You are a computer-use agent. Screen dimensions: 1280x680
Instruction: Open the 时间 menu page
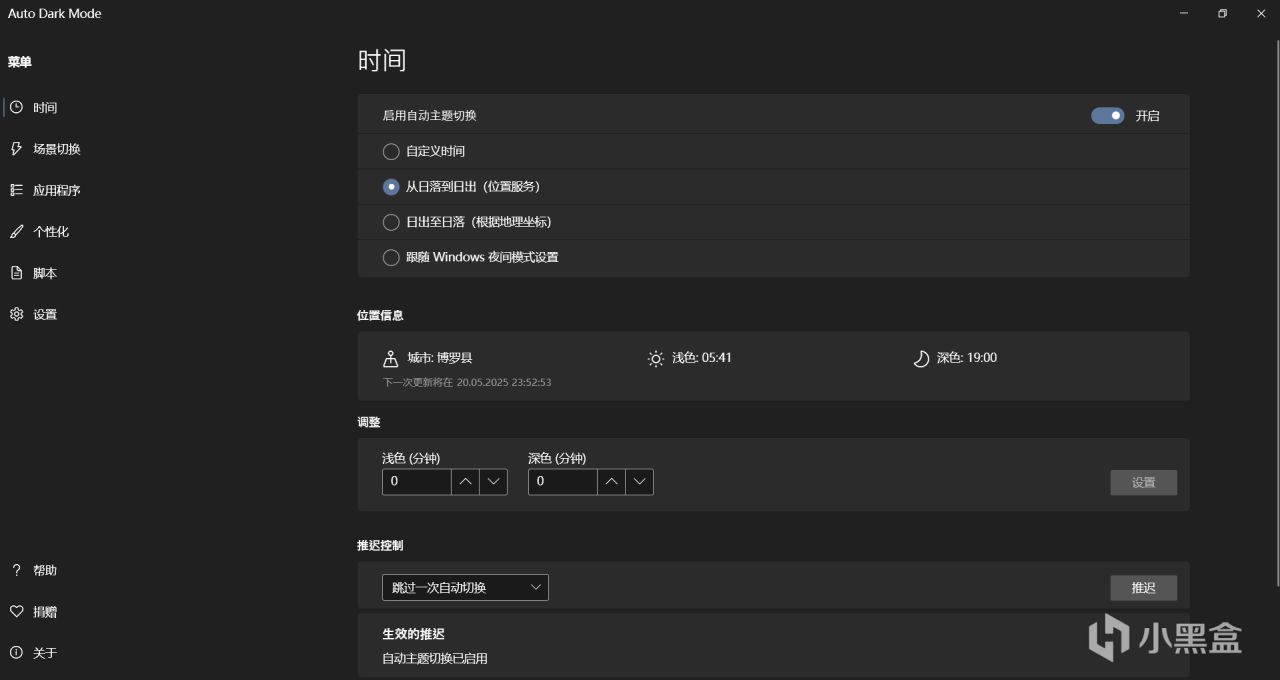(x=45, y=107)
